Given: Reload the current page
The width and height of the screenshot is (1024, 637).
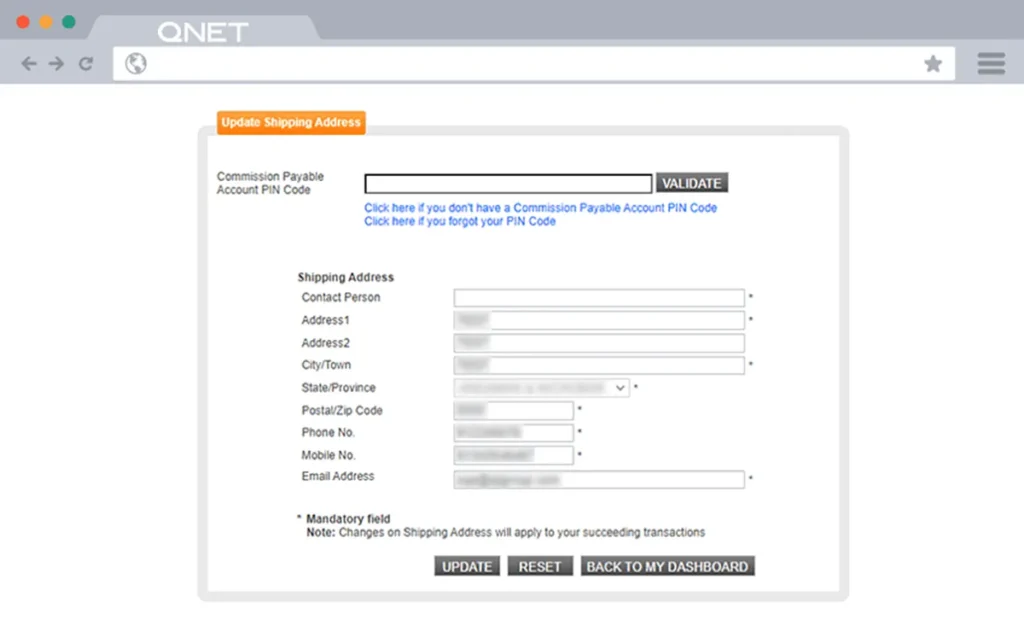Looking at the screenshot, I should [x=86, y=63].
